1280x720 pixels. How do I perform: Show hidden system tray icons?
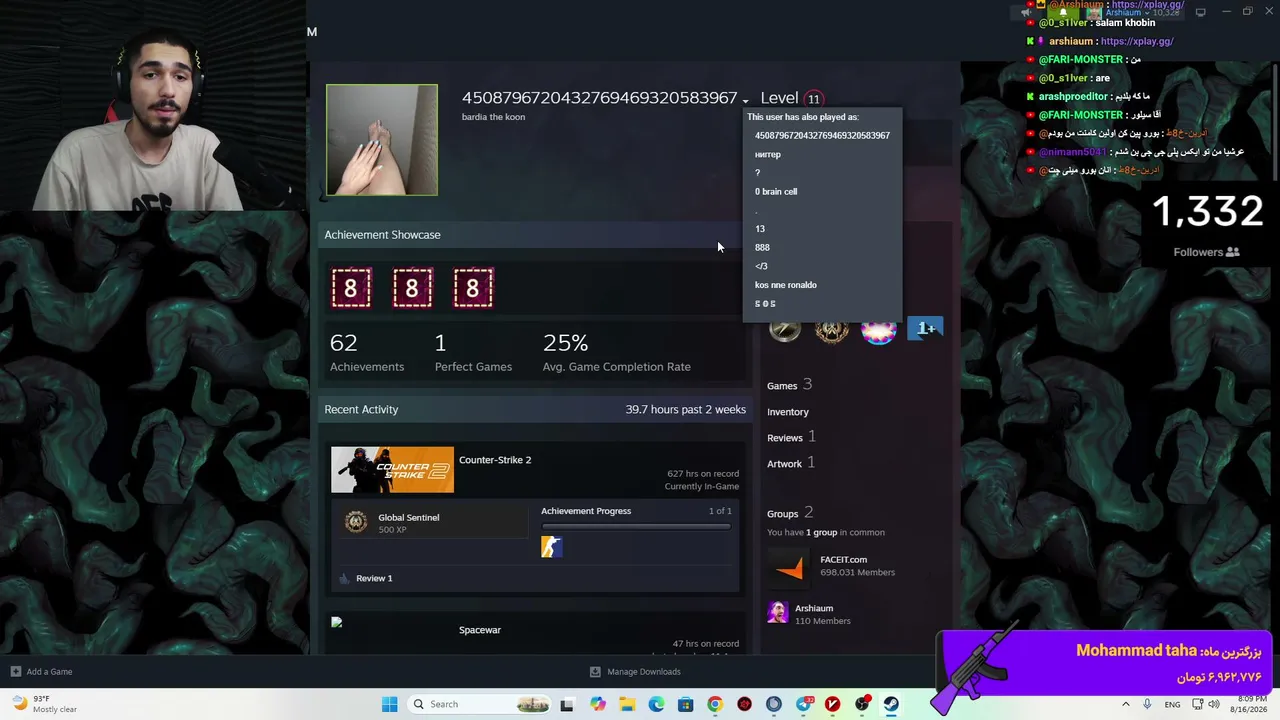click(1126, 704)
